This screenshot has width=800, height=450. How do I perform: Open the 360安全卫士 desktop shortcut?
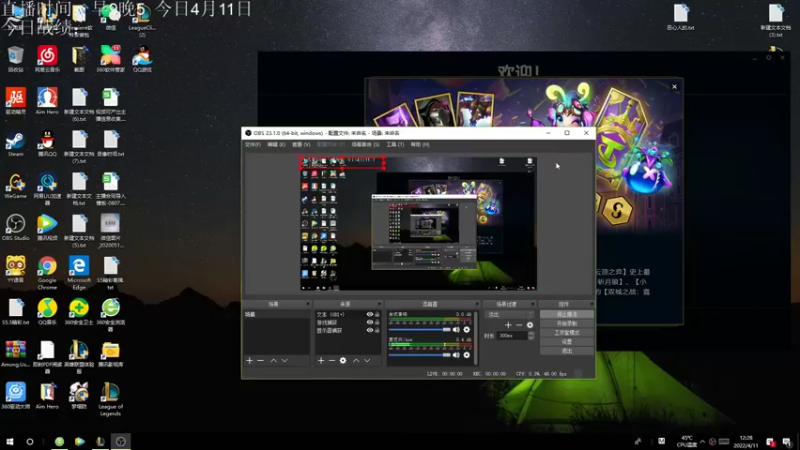click(x=79, y=312)
